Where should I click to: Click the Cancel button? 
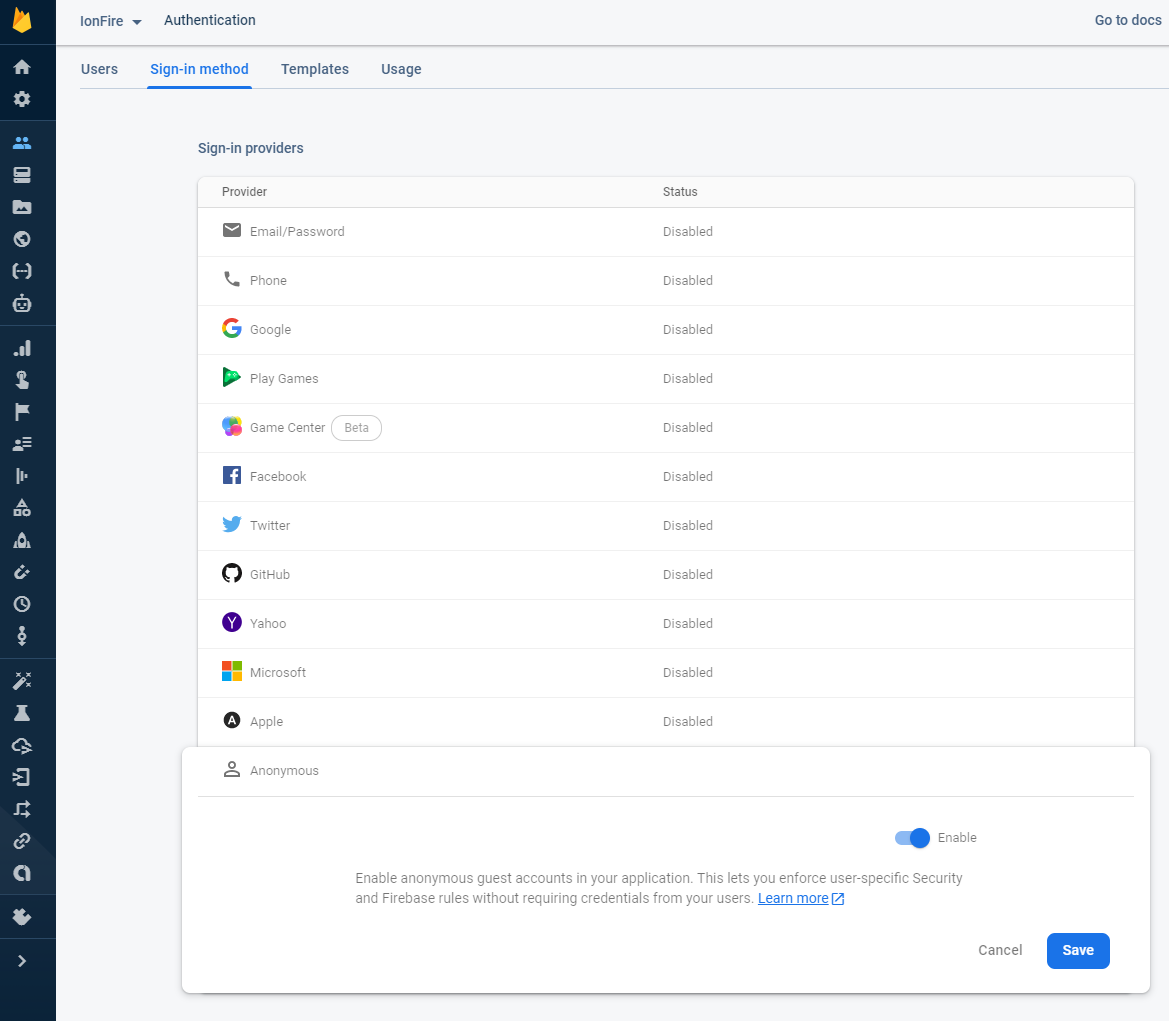[1000, 951]
